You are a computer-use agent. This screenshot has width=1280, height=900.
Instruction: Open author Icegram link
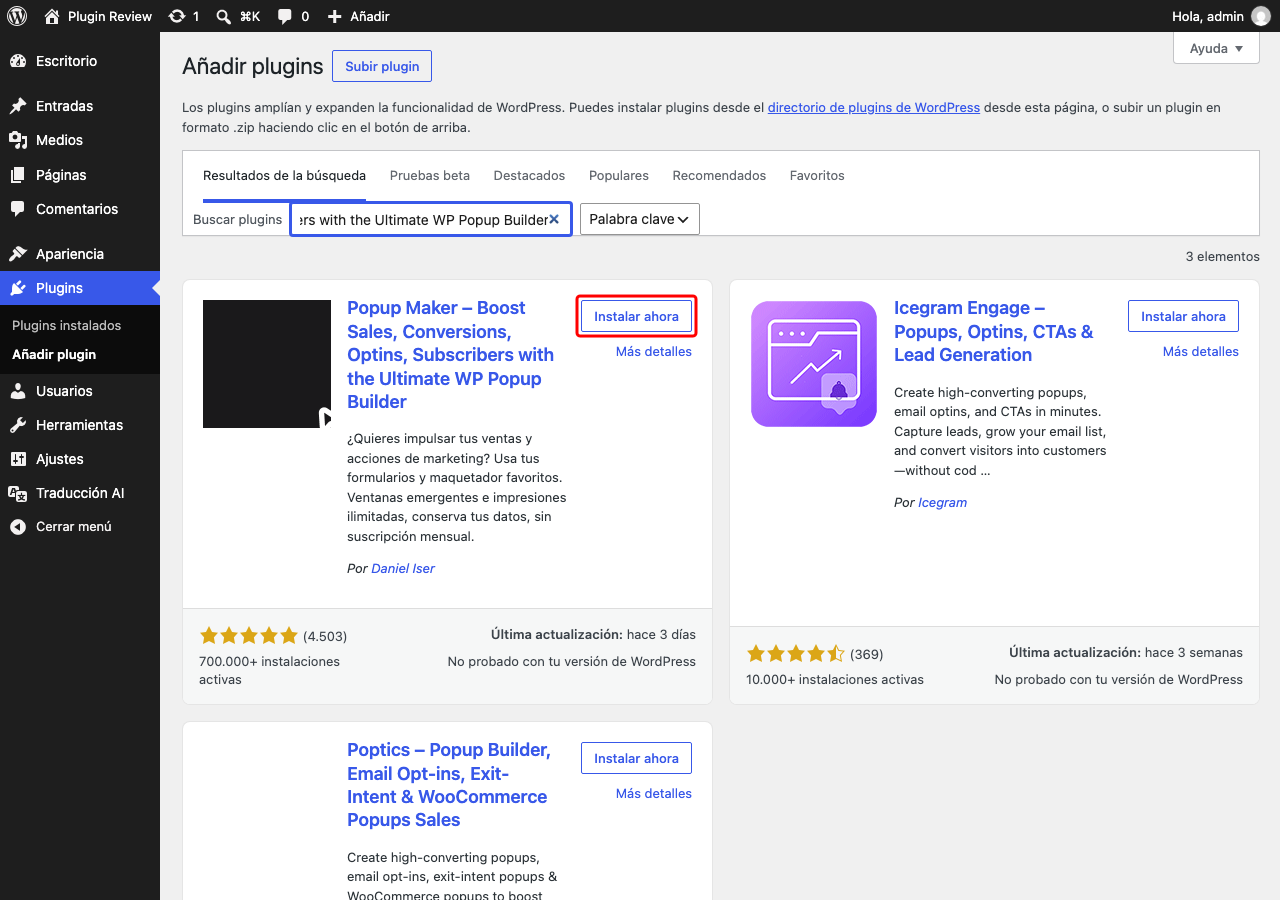point(943,502)
